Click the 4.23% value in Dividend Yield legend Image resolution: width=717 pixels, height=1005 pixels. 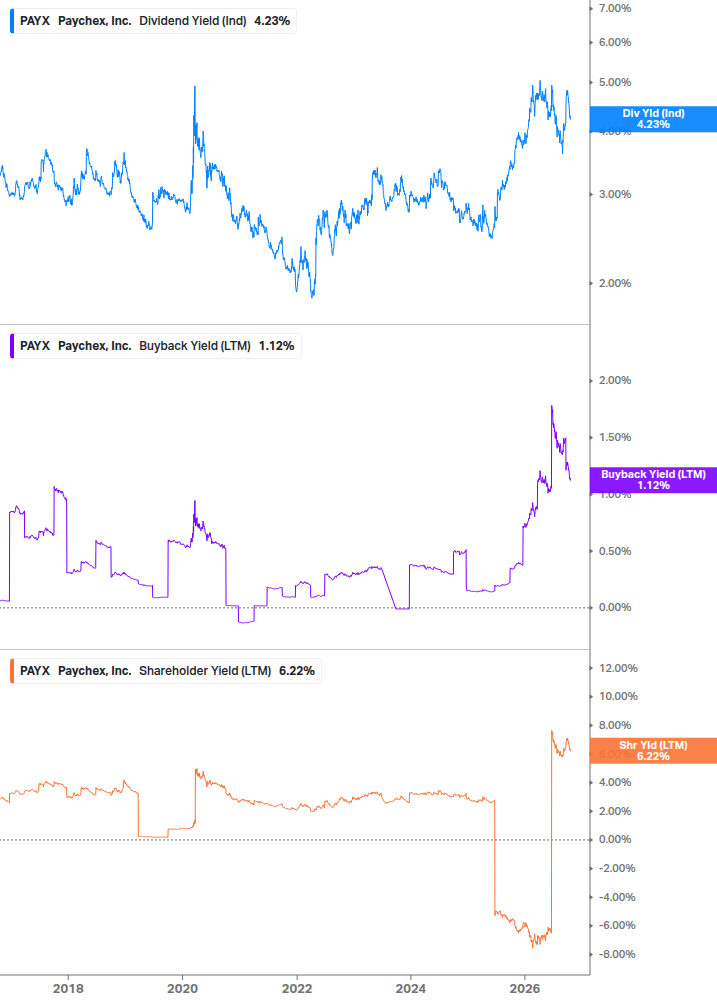click(x=272, y=21)
